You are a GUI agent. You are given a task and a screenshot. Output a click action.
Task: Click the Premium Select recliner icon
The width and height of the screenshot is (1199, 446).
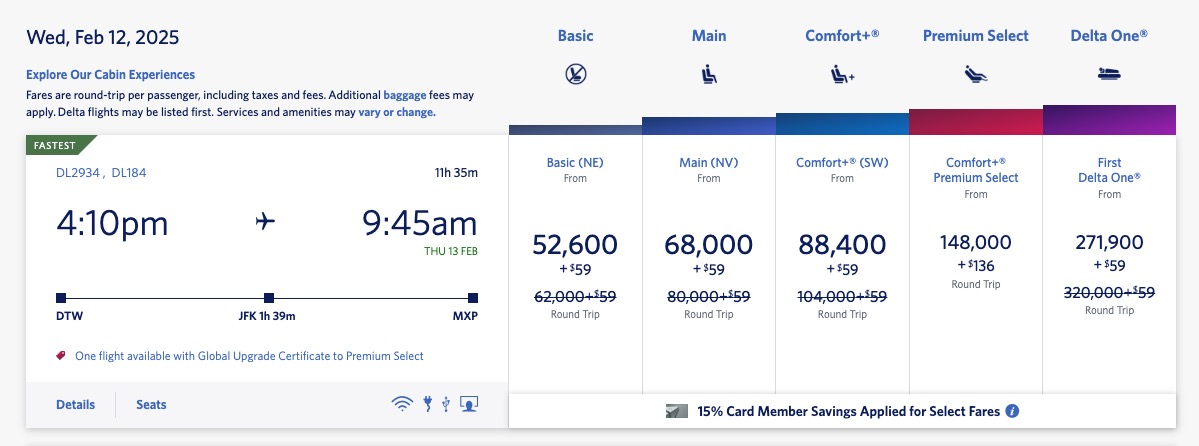975,74
